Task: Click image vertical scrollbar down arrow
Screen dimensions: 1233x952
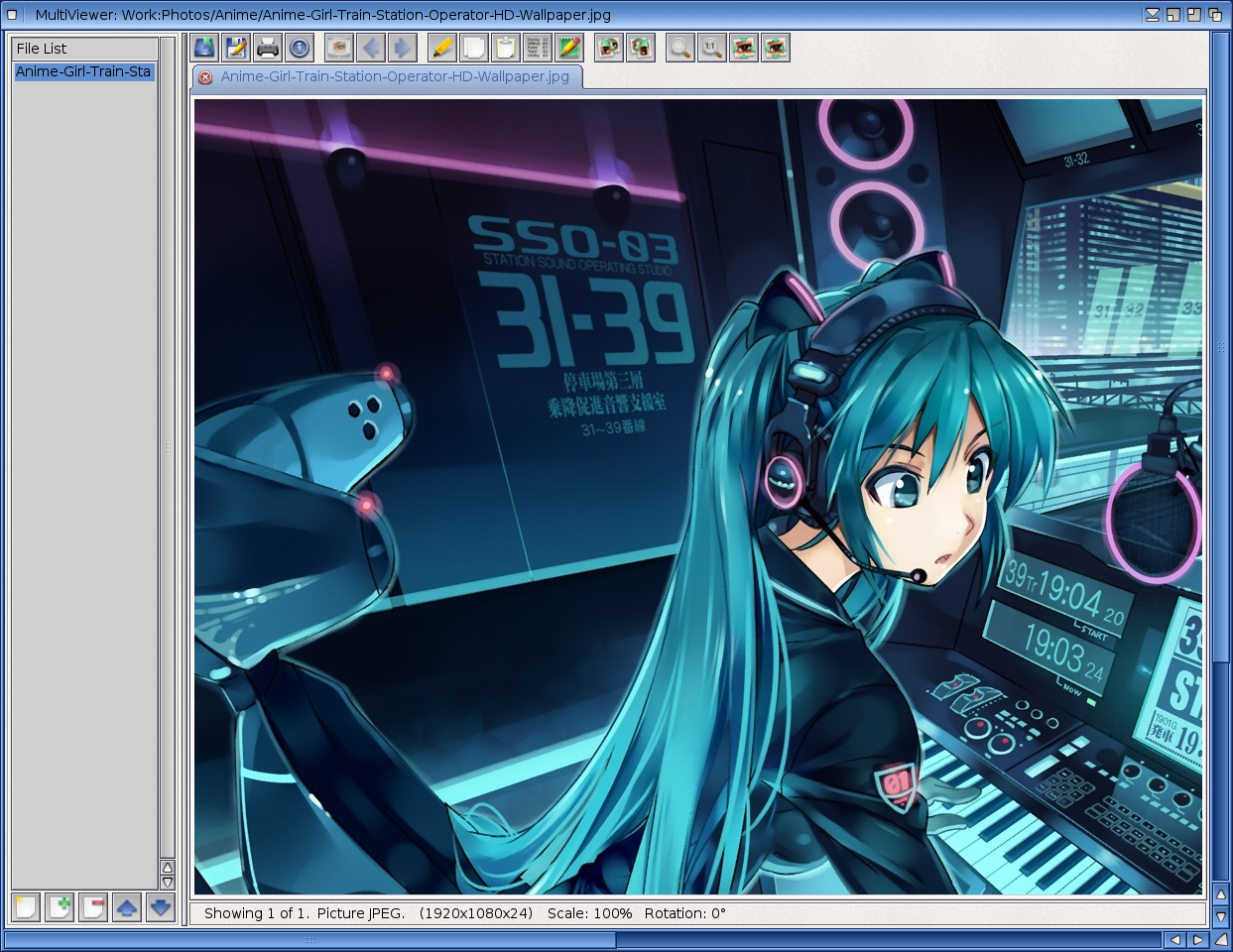Action: coord(1221,916)
